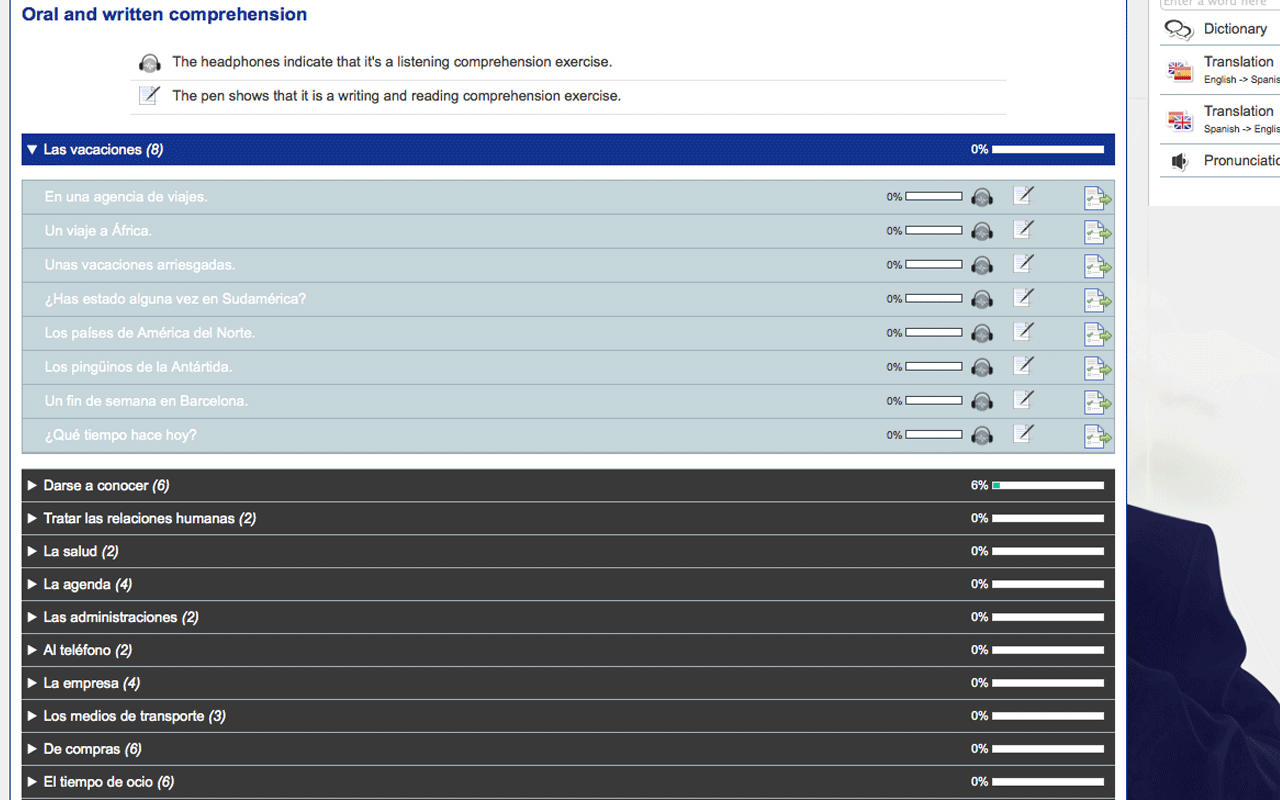Click the Pronunciation speaker icon
The height and width of the screenshot is (800, 1280).
1181,161
